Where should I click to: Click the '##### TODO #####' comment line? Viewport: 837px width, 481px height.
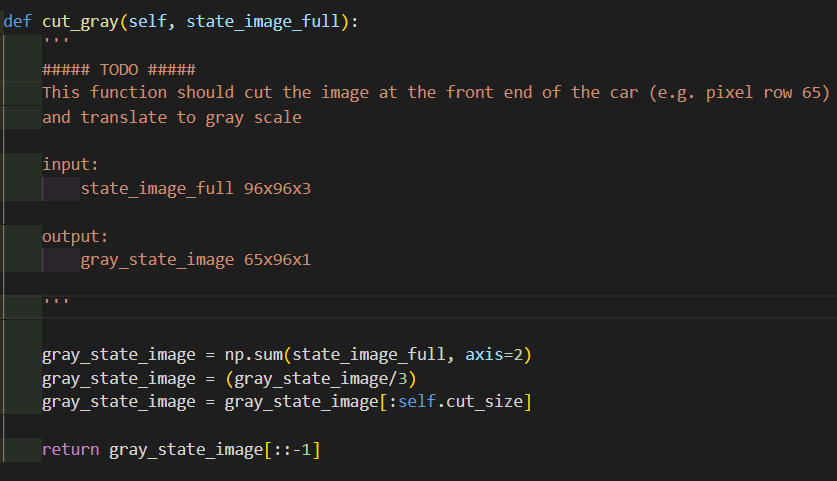click(x=119, y=70)
